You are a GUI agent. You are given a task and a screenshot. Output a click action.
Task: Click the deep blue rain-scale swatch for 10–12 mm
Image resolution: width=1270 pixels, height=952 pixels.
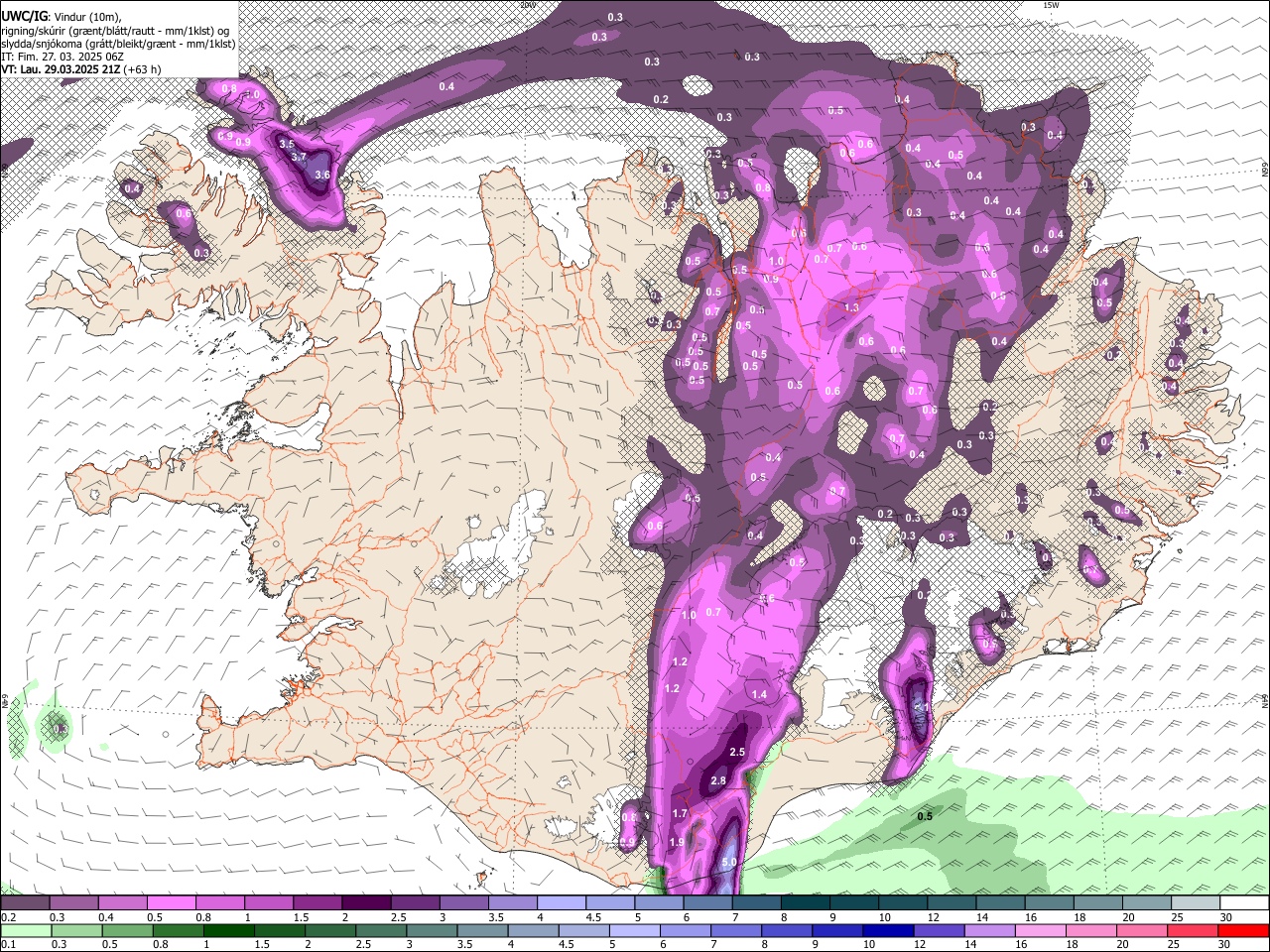pyautogui.click(x=888, y=931)
